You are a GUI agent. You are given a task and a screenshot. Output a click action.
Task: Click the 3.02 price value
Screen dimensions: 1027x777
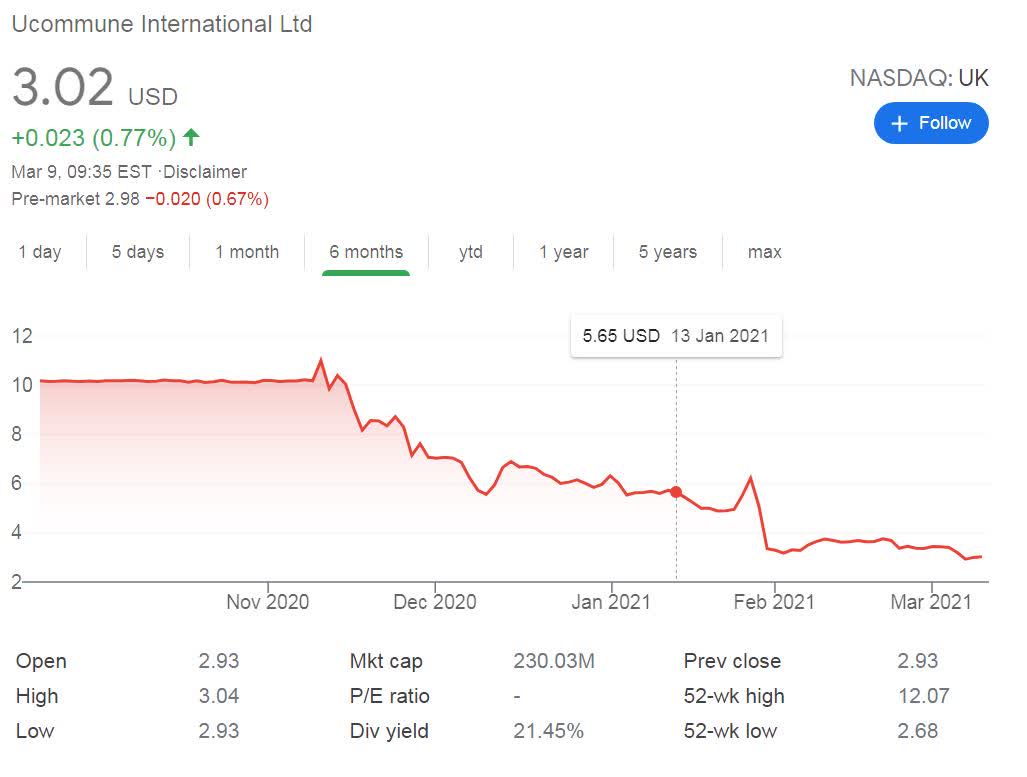pos(63,87)
